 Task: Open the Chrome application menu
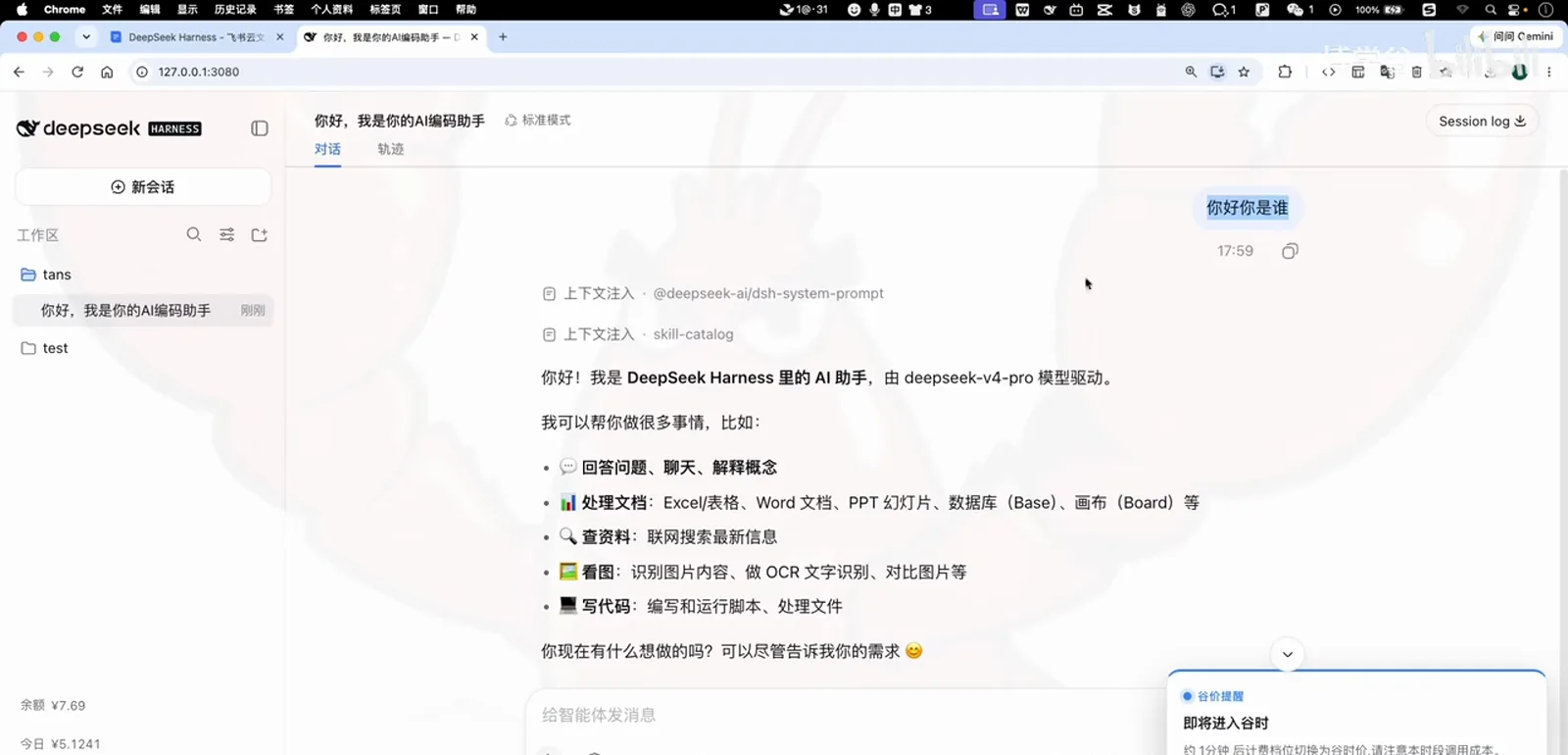pos(65,9)
